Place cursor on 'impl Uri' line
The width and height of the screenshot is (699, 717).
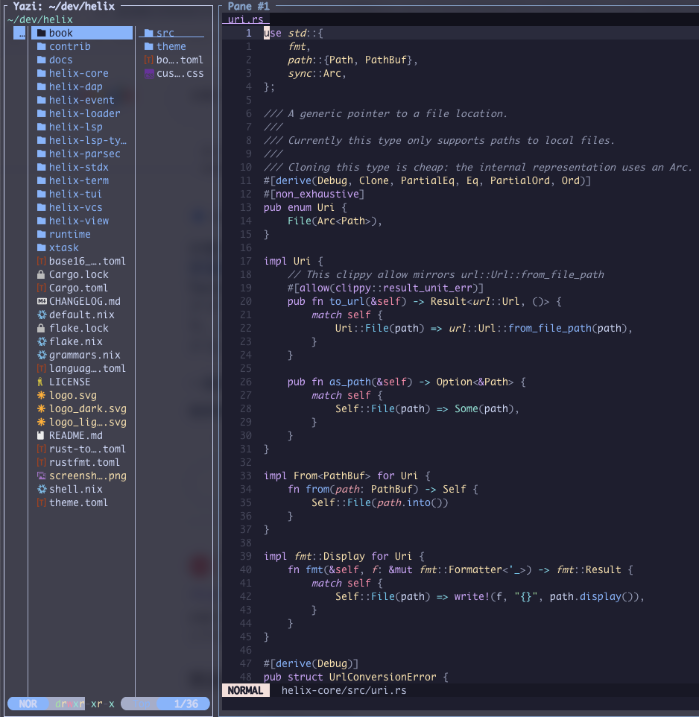(293, 261)
